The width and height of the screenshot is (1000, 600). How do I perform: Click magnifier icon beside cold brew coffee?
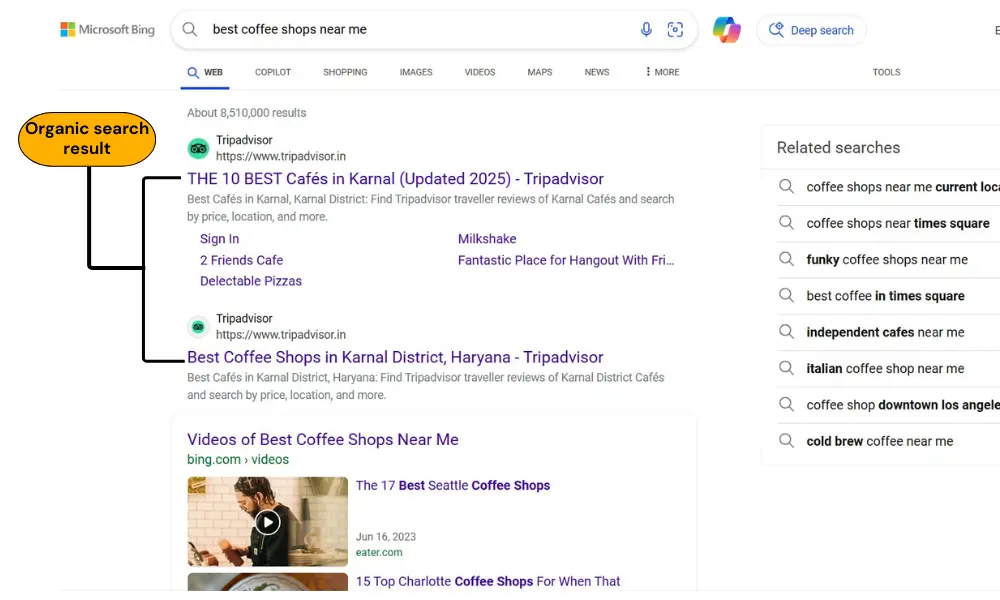coord(786,441)
